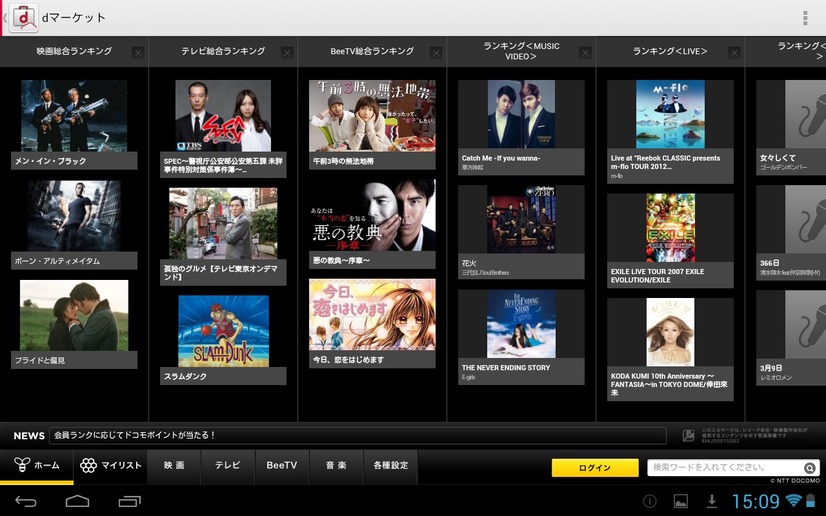Select the 3月9日 karaoke microphone item

click(x=805, y=324)
